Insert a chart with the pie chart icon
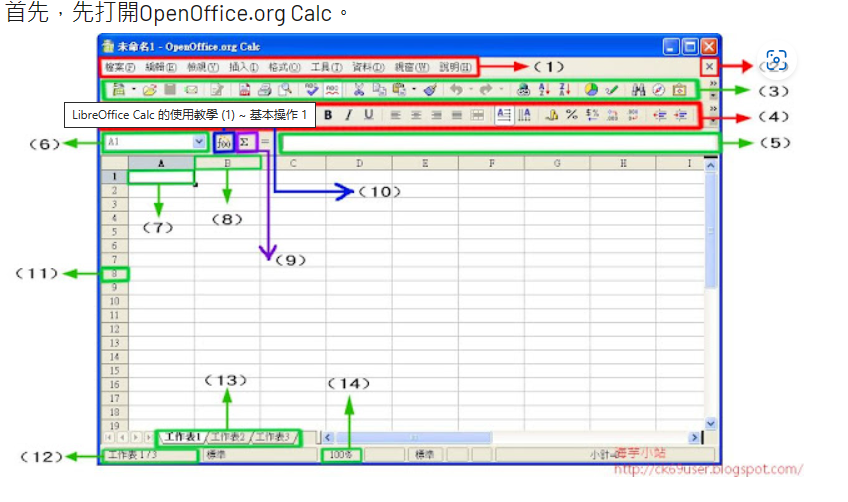The image size is (848, 502). 591,90
